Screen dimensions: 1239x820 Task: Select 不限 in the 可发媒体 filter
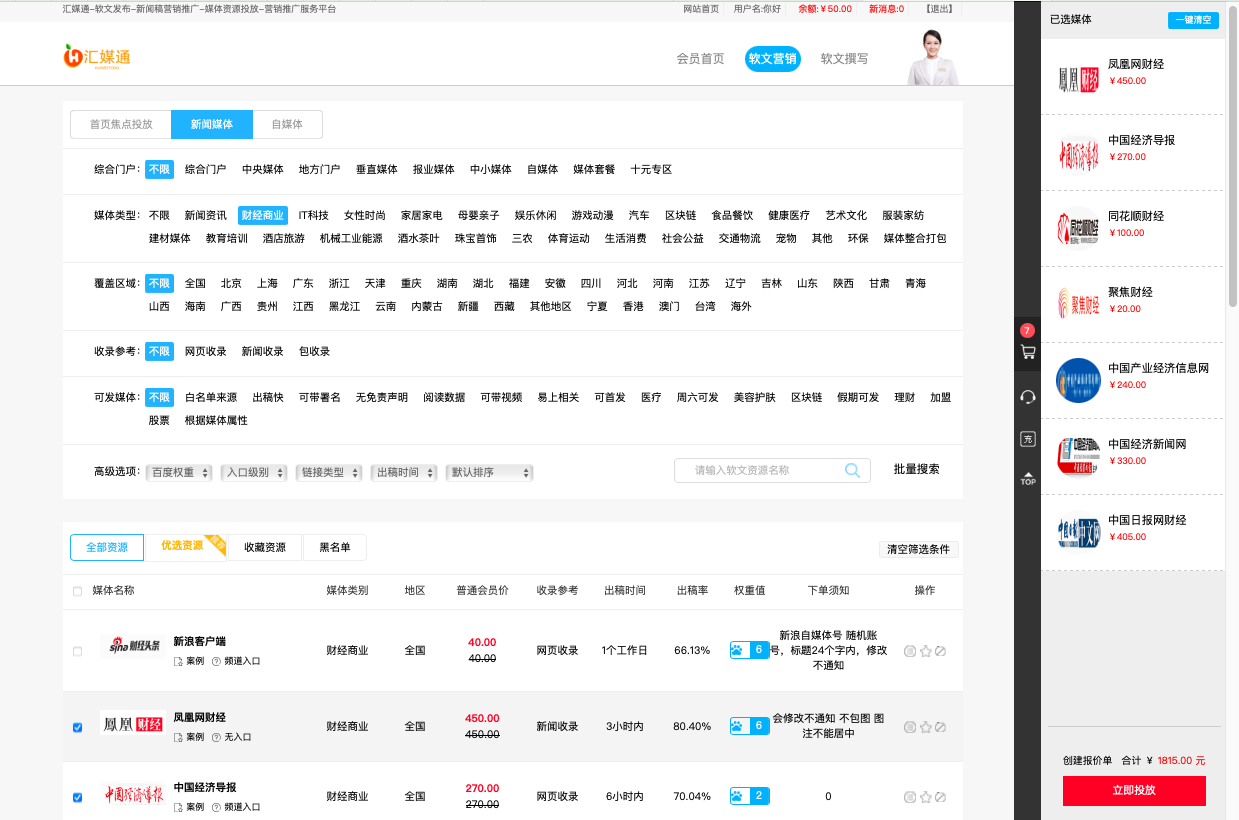pos(159,397)
